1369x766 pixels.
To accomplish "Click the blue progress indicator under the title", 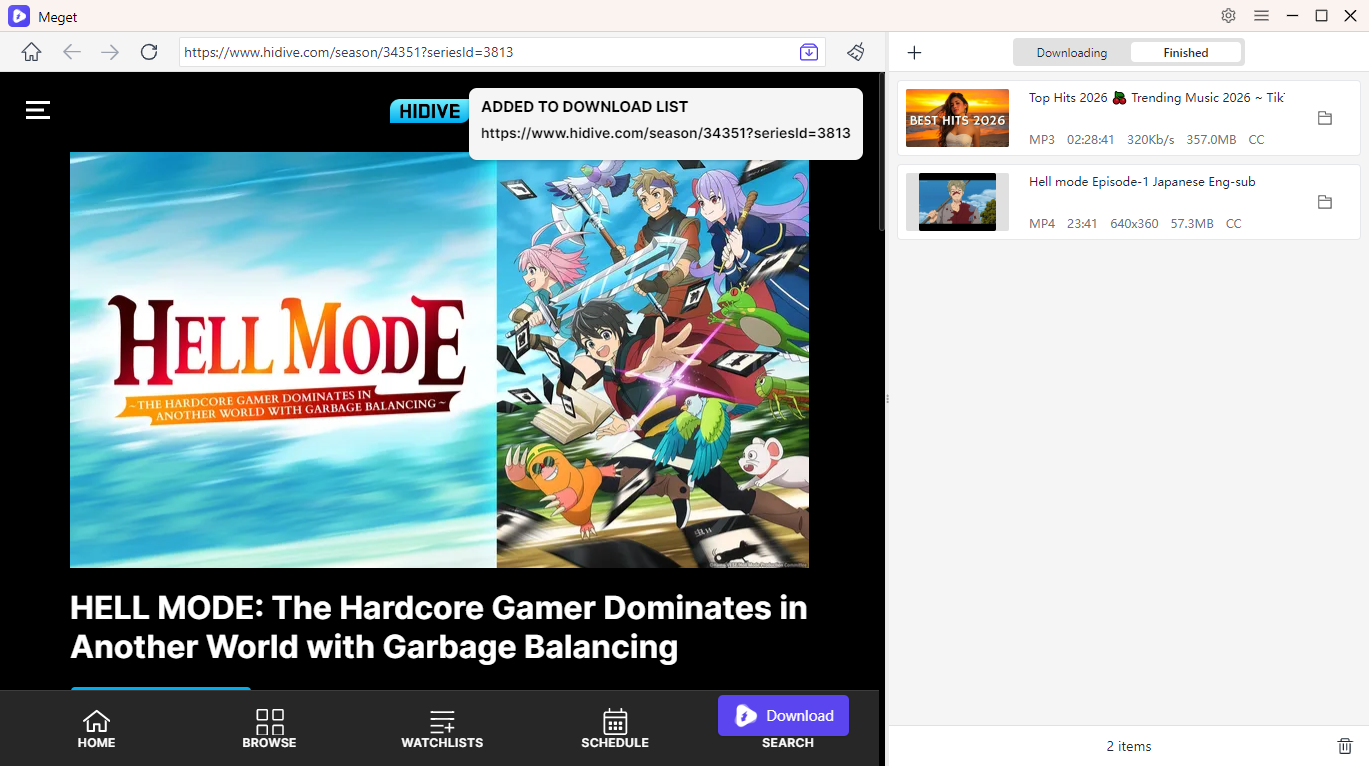I will [160, 690].
